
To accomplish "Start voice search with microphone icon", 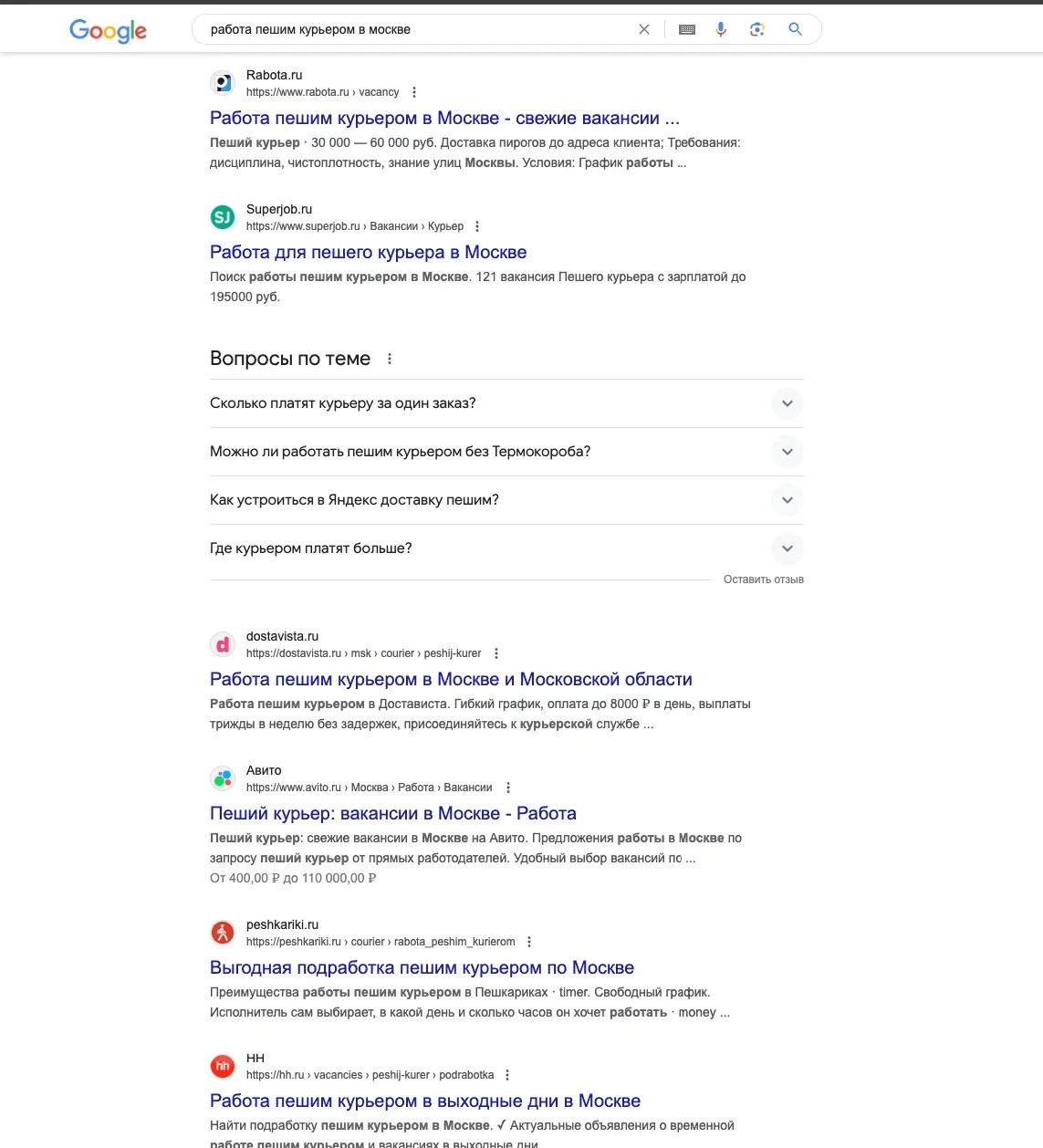I will [721, 29].
